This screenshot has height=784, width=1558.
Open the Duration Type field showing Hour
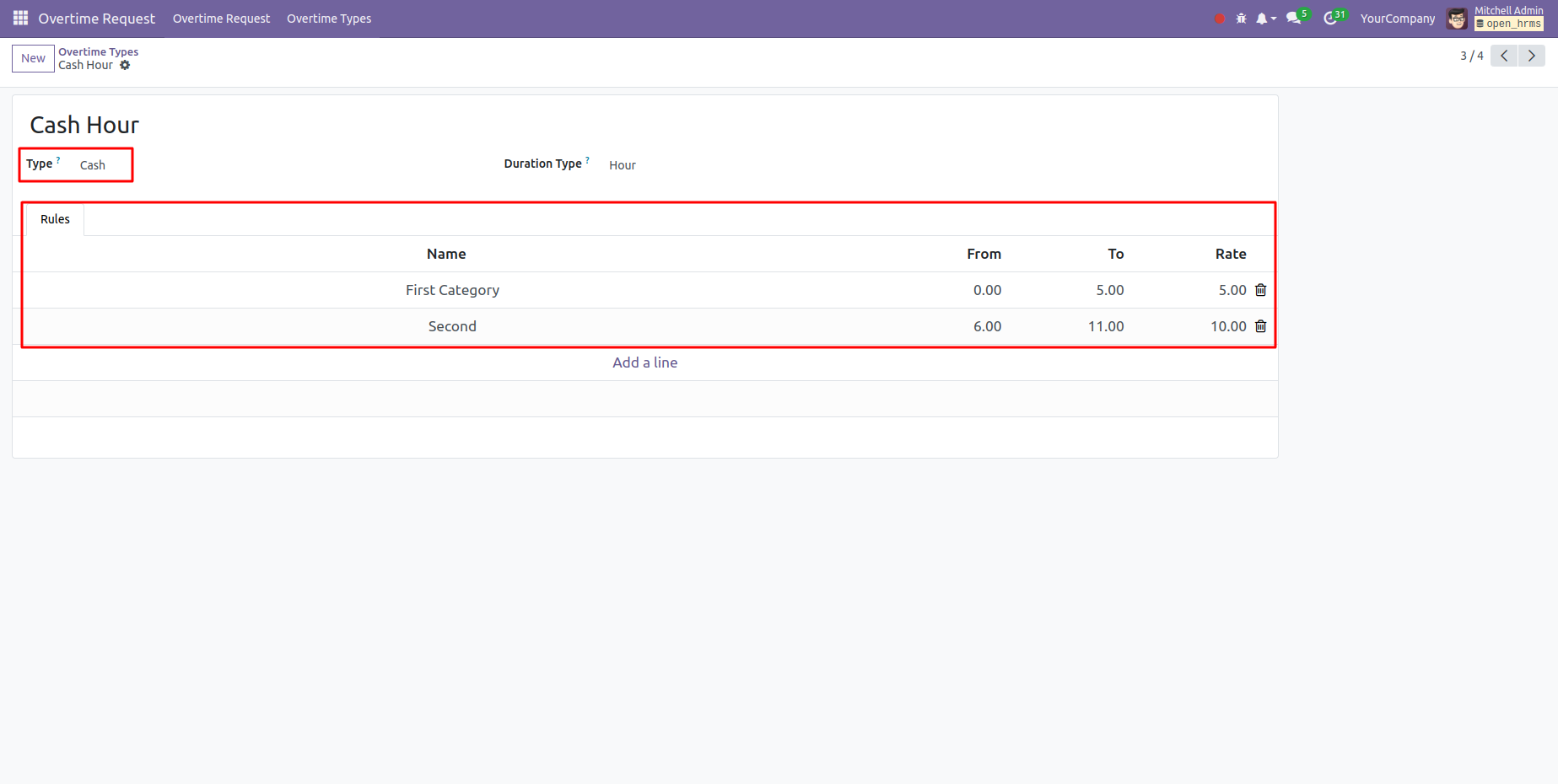[x=623, y=165]
